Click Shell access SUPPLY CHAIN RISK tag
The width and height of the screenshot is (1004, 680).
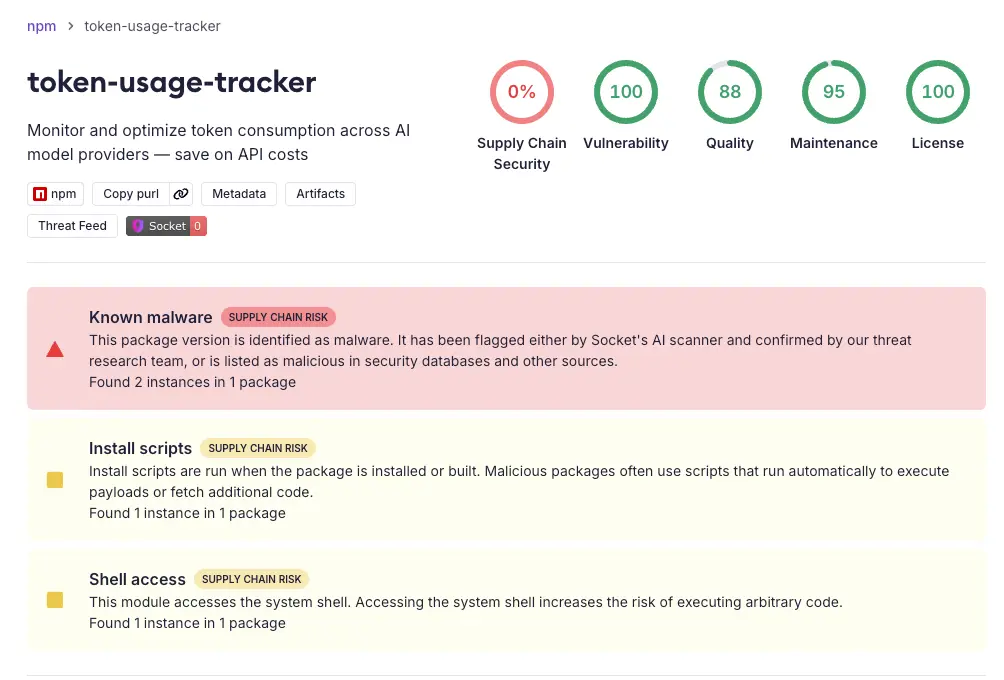pyautogui.click(x=251, y=579)
